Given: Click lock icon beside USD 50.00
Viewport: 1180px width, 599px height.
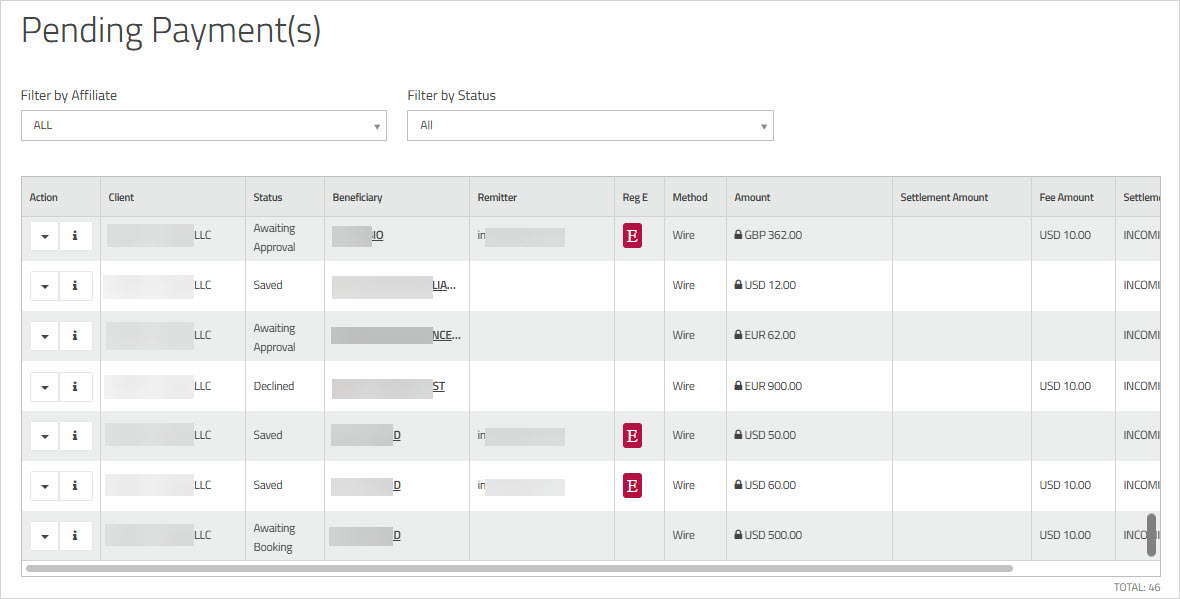Looking at the screenshot, I should (x=738, y=434).
